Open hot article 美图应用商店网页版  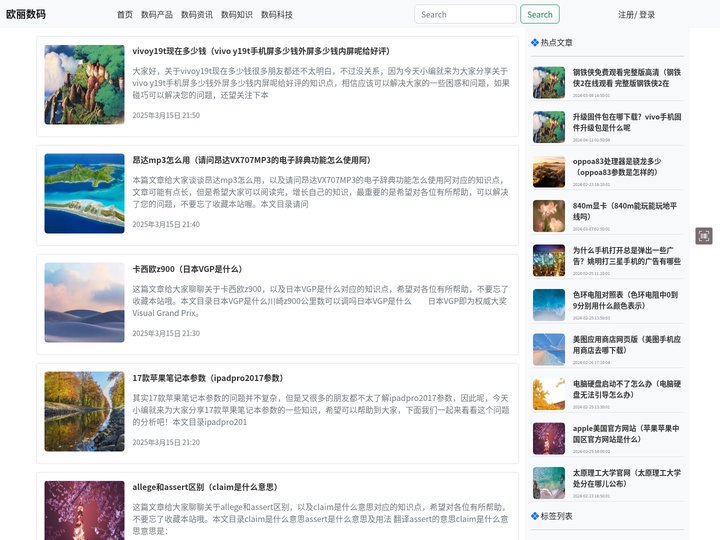click(626, 345)
